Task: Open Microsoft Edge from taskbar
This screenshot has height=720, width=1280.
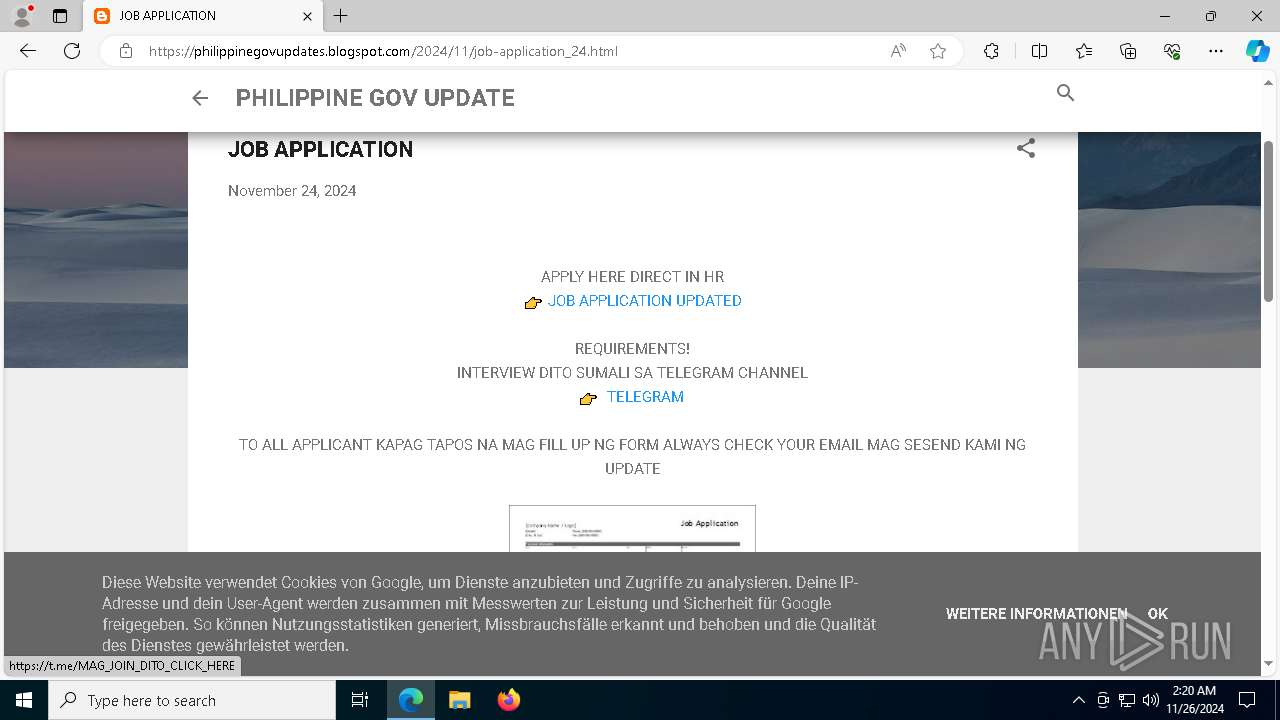Action: pos(411,700)
